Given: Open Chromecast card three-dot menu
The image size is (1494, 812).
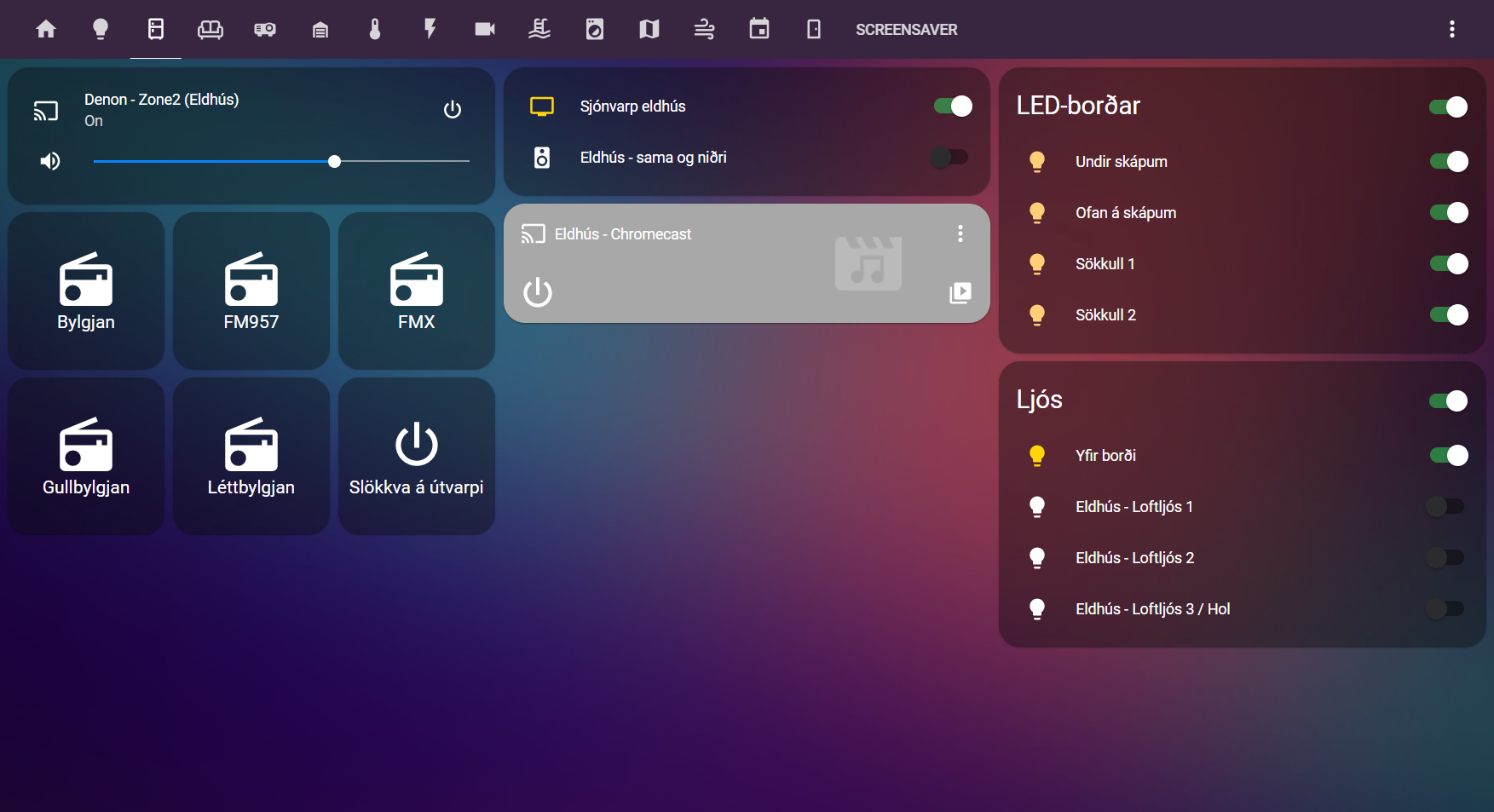Looking at the screenshot, I should 960,233.
